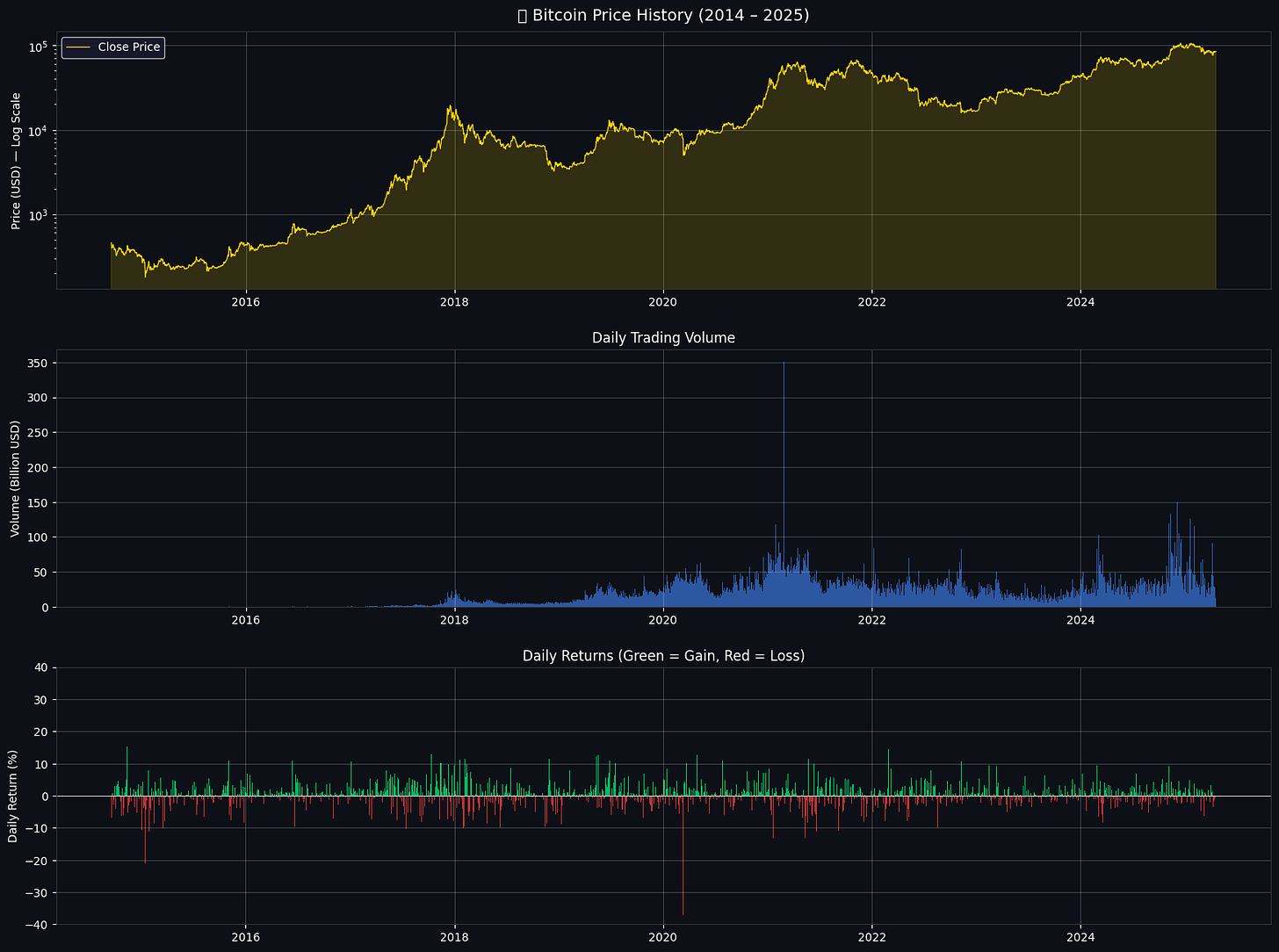This screenshot has width=1279, height=952.
Task: Click the tallest volume spike near 350 billion
Action: [784, 484]
